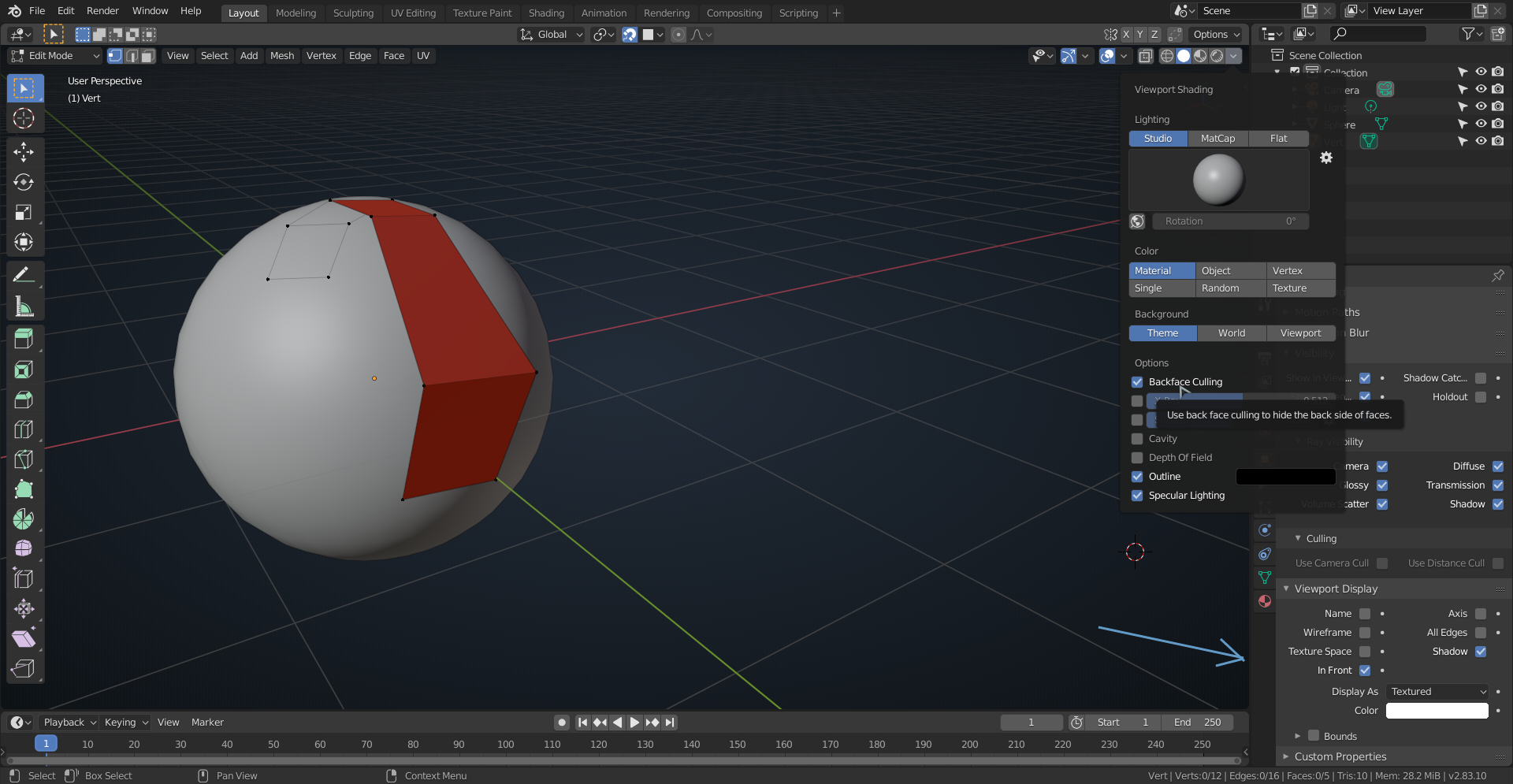Open the Keying dropdown
Screen dimensions: 1513x784
(126, 723)
